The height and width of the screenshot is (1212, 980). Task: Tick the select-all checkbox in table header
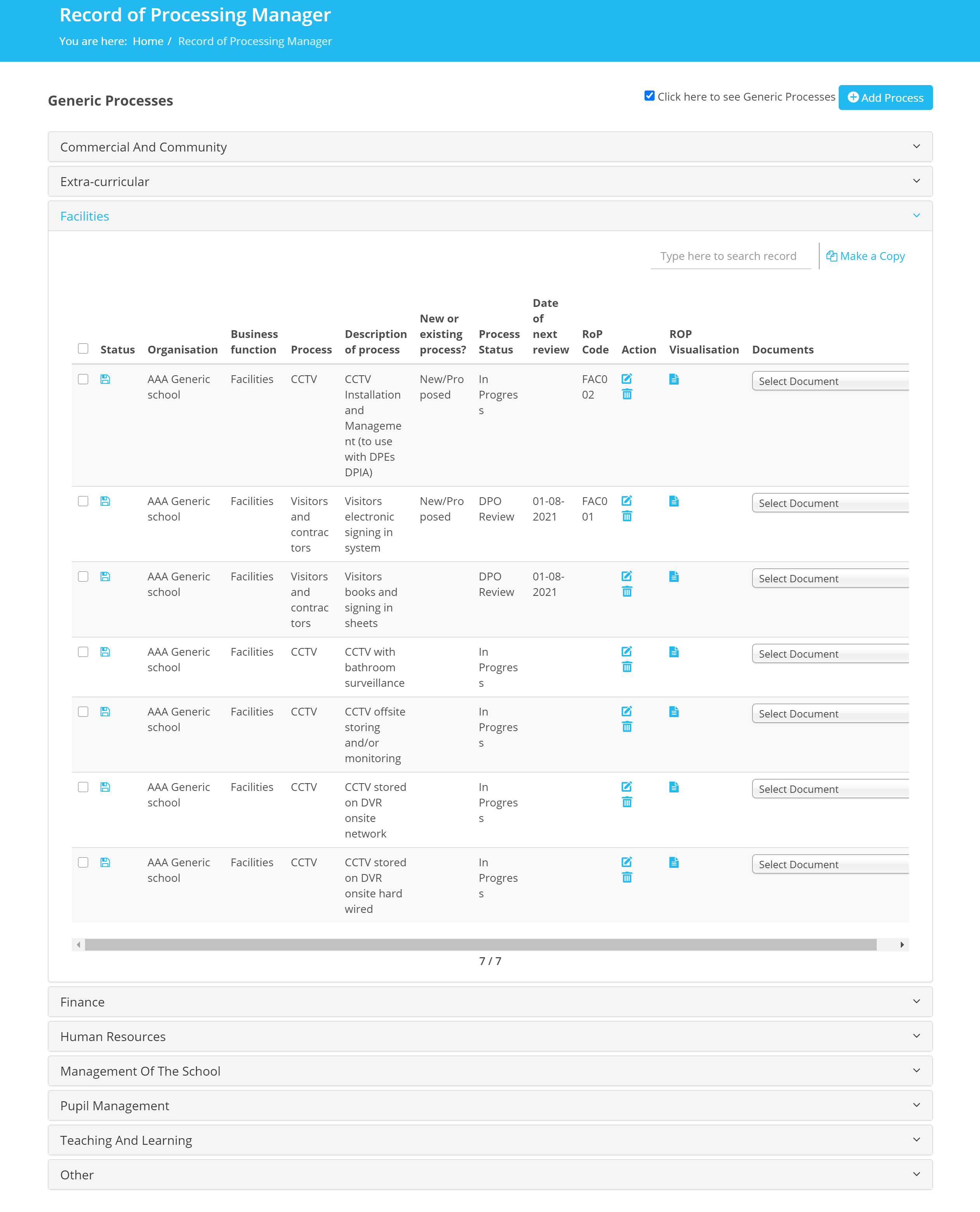[x=83, y=348]
